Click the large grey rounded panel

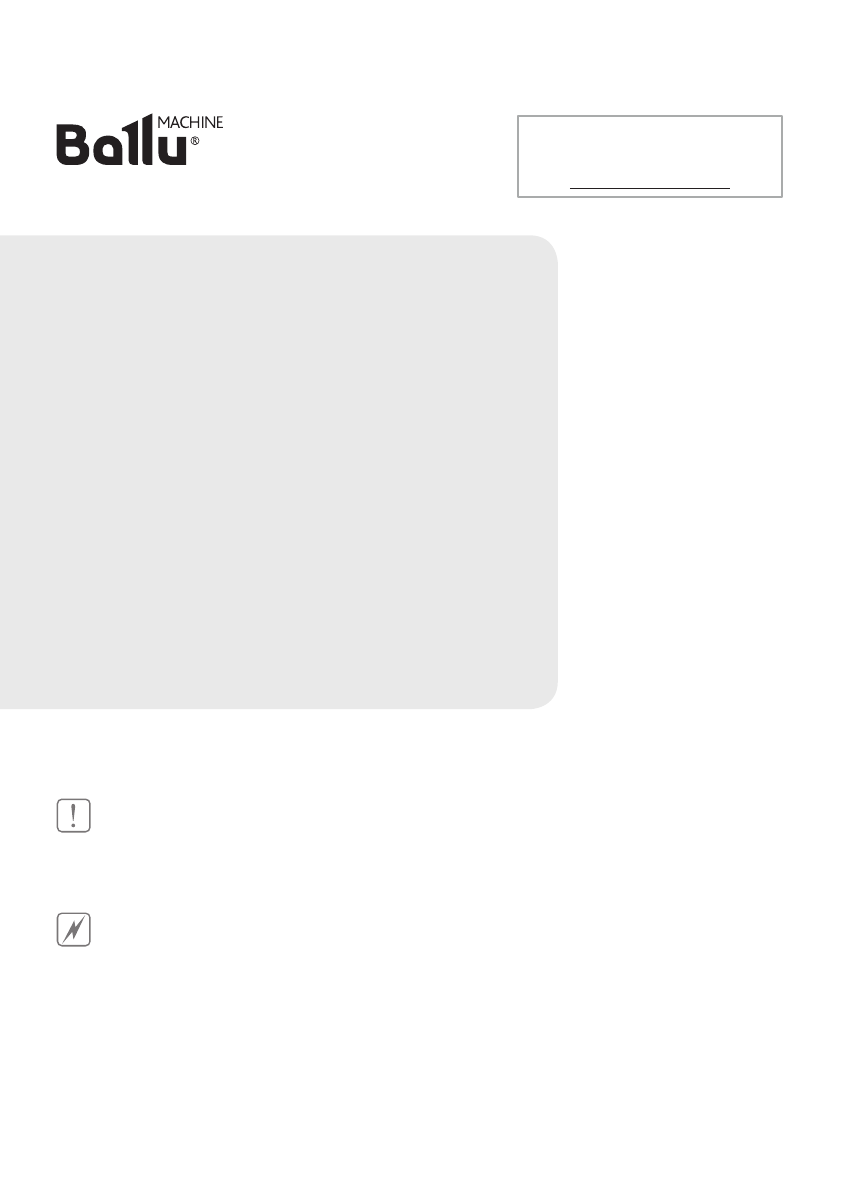(x=279, y=472)
